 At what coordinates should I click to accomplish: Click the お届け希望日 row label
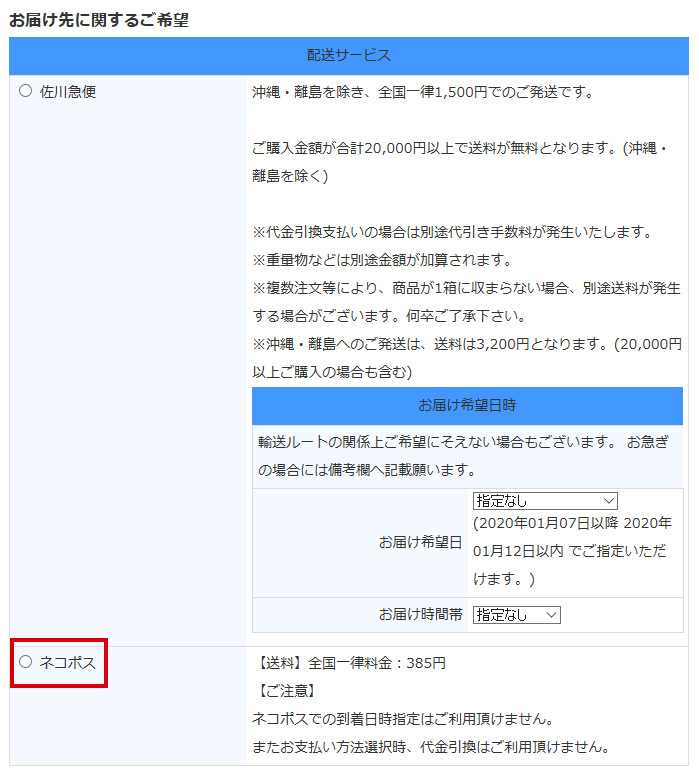[x=420, y=542]
